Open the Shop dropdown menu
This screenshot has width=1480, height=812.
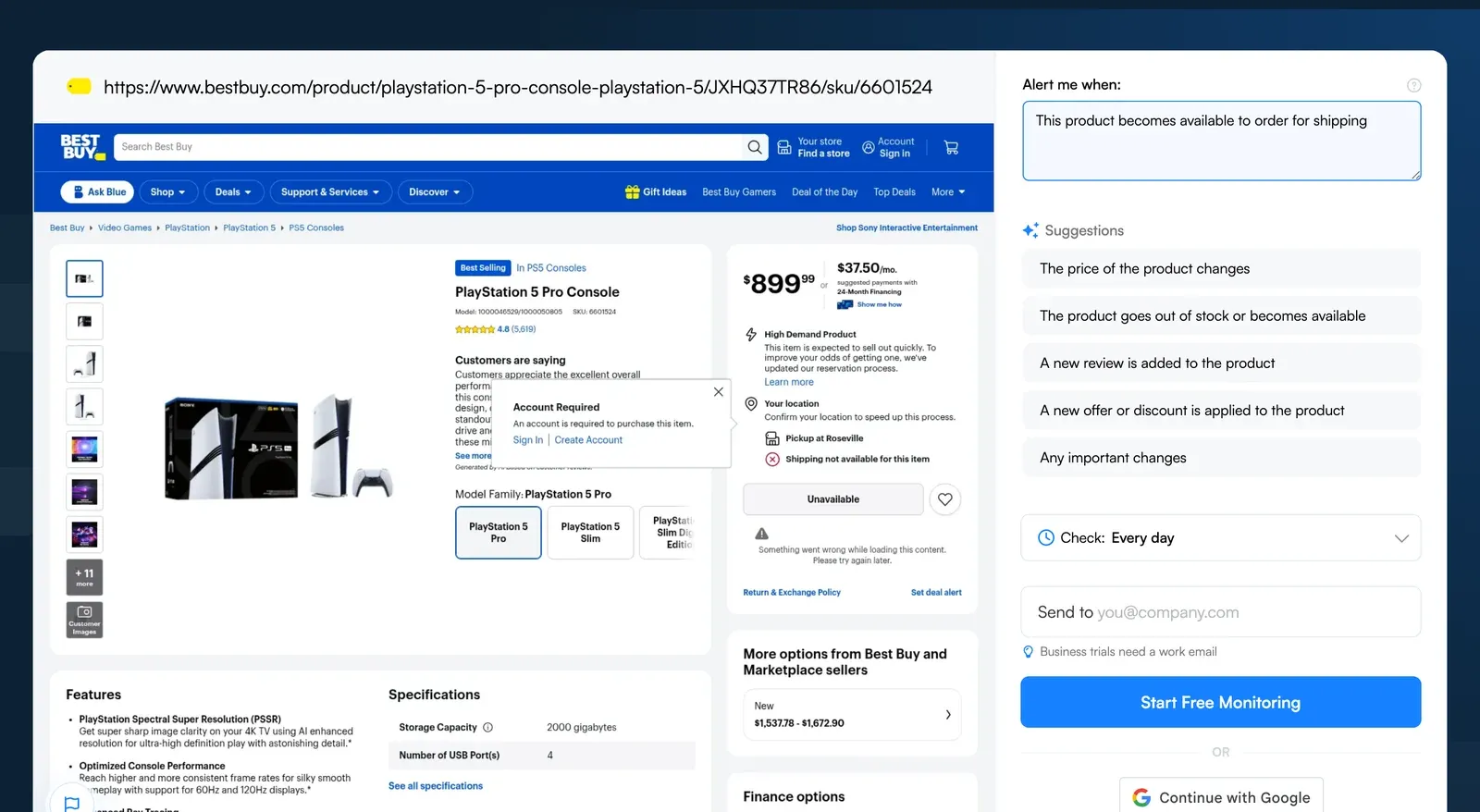167,192
